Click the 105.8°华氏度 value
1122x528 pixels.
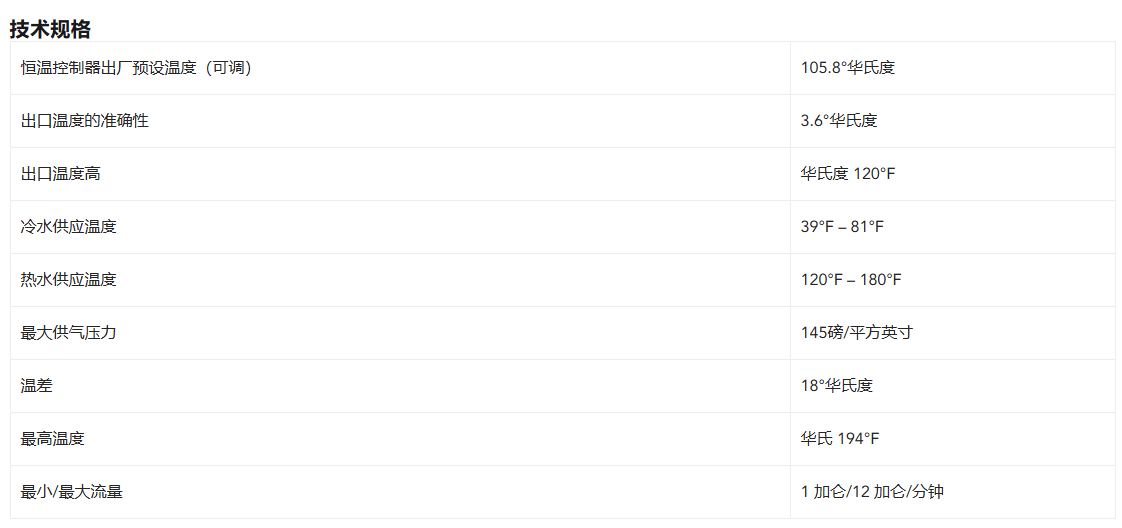pos(848,68)
